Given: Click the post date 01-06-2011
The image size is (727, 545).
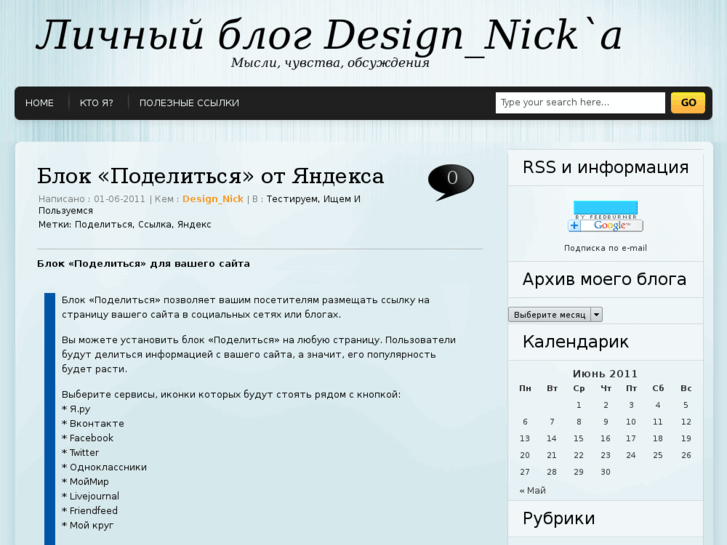Looking at the screenshot, I should 120,199.
